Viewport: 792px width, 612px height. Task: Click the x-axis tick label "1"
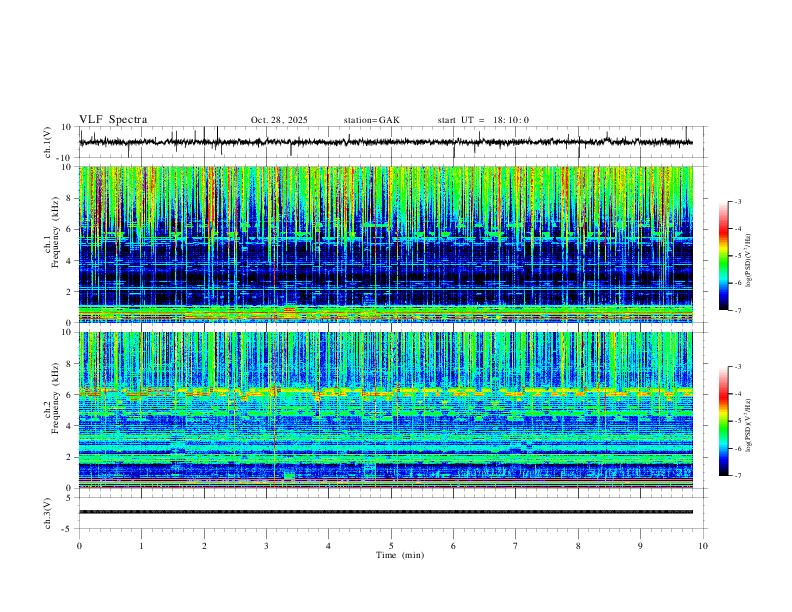click(141, 546)
